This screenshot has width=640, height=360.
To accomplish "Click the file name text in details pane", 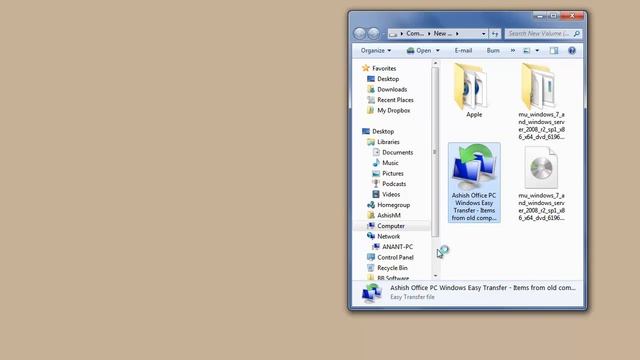I will pos(483,288).
